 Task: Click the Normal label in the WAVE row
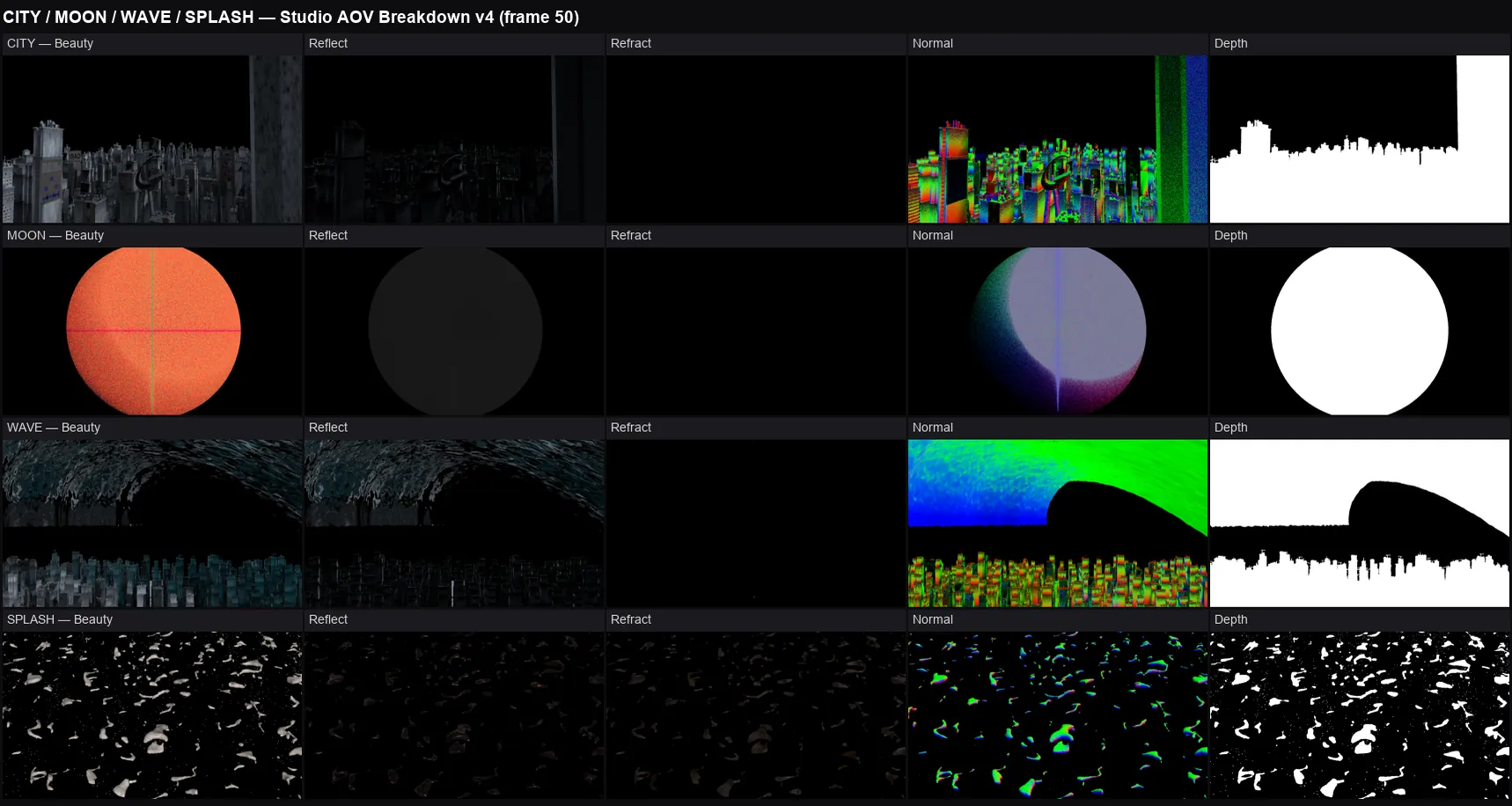coord(933,427)
